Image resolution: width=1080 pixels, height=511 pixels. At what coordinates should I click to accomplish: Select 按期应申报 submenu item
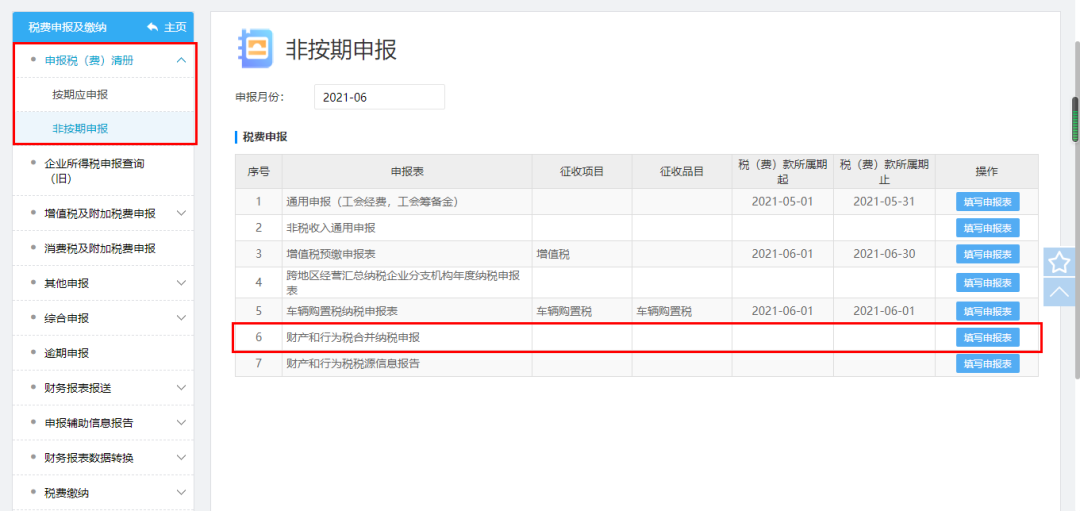pos(80,94)
